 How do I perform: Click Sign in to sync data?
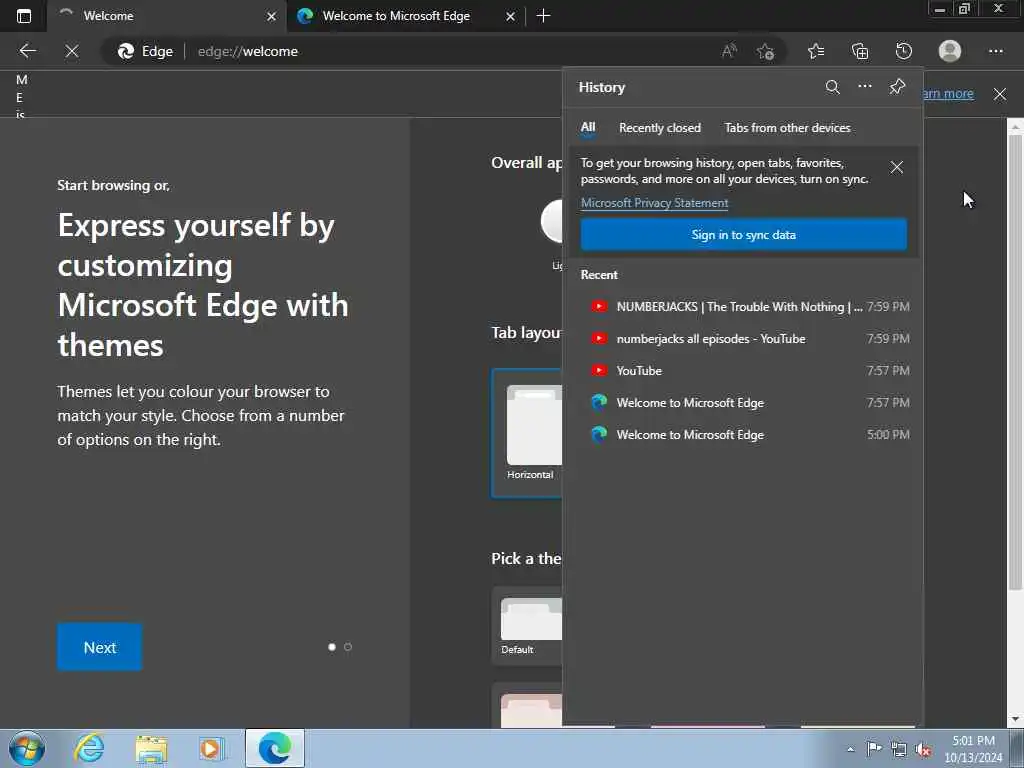(x=743, y=234)
